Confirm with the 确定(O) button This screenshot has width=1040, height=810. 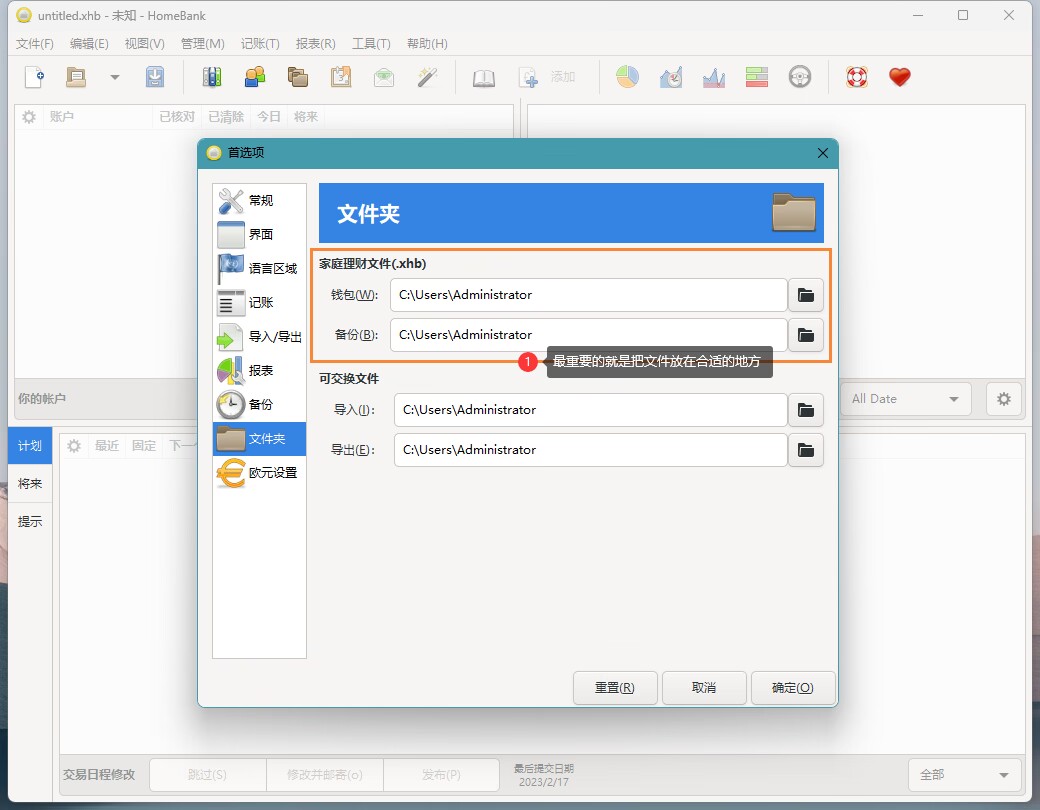(x=793, y=688)
